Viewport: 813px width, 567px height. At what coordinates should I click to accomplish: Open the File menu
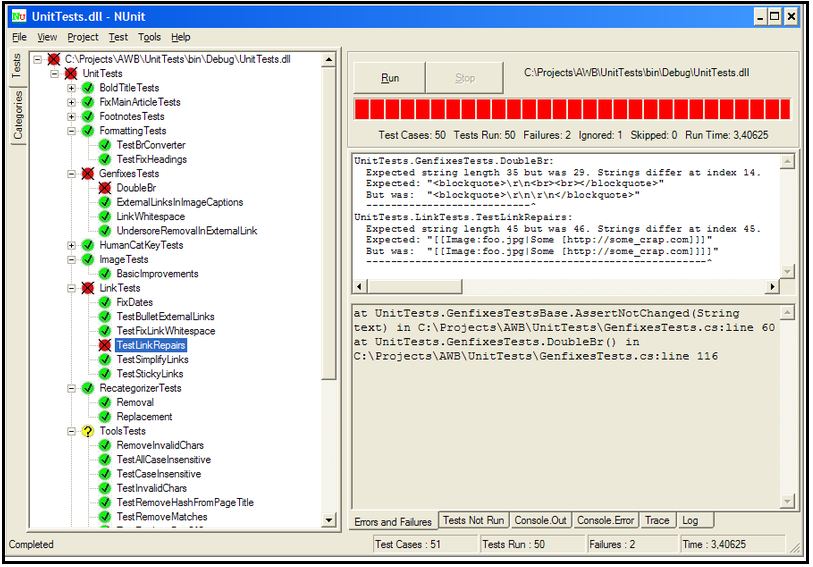tap(19, 37)
